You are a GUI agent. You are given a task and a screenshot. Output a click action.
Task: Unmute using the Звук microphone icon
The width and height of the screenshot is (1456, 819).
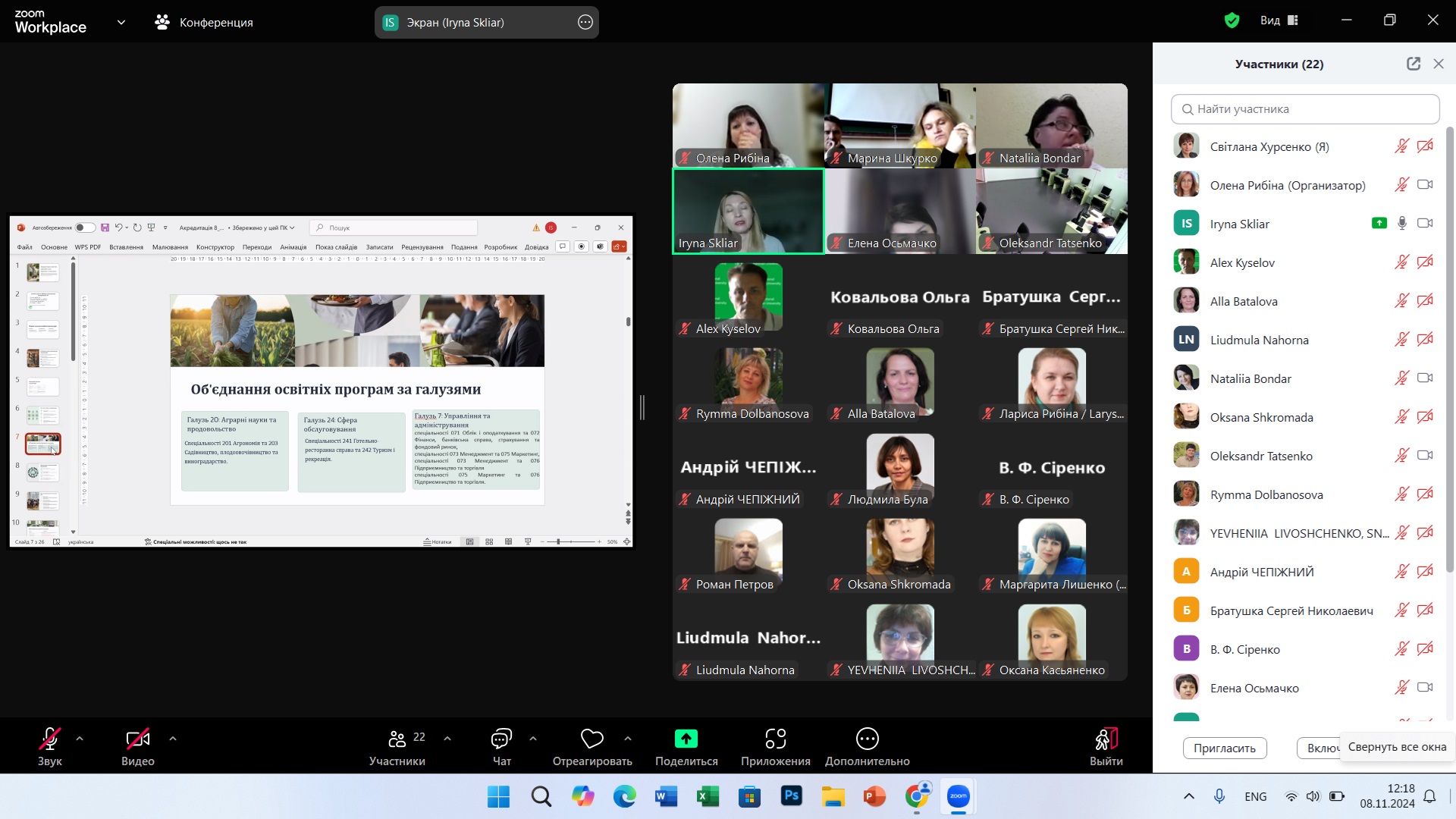pos(50,739)
